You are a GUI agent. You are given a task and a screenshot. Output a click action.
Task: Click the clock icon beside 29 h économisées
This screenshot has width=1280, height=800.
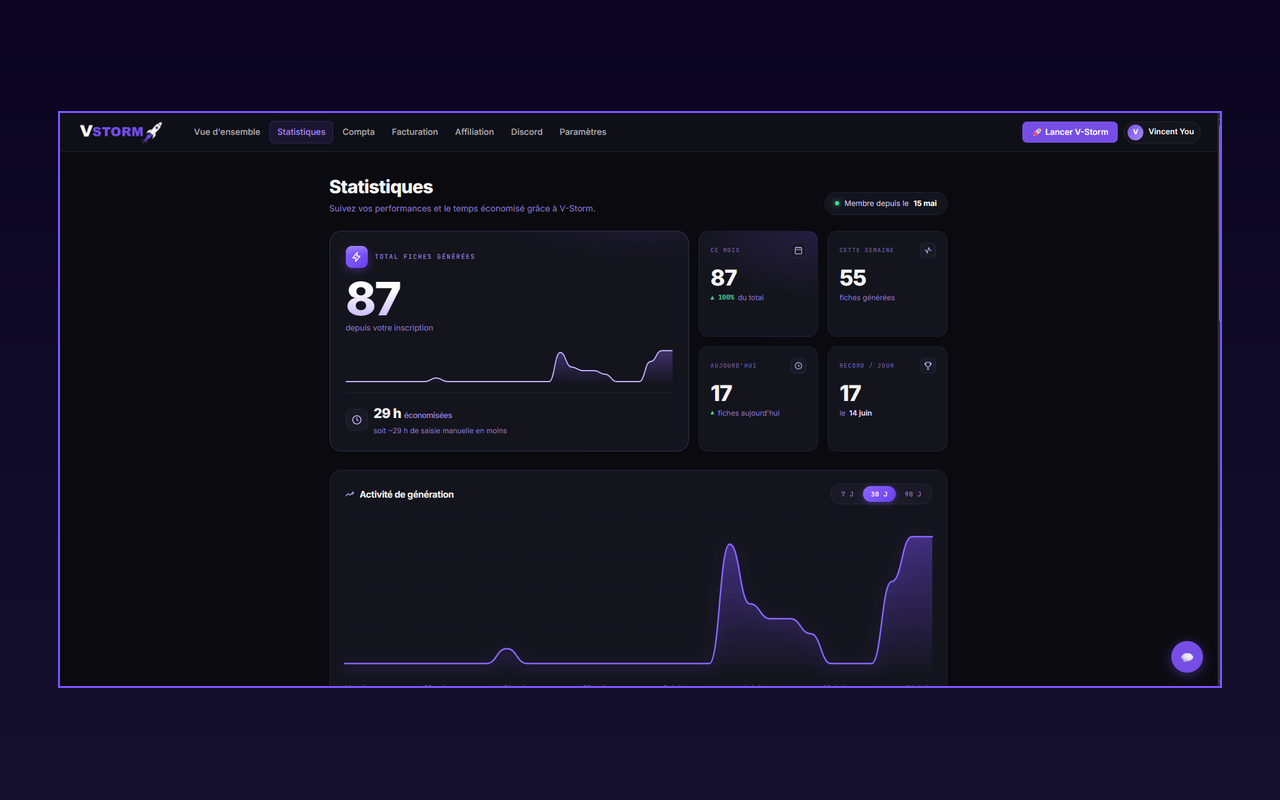[x=357, y=420]
